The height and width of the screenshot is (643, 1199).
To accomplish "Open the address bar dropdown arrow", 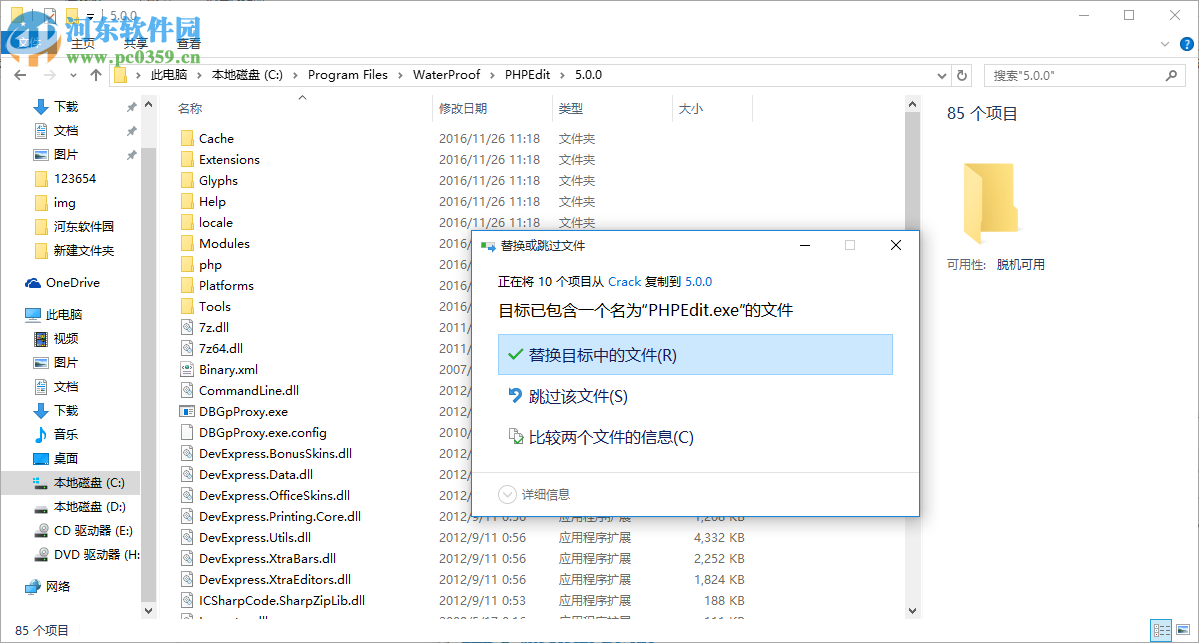I will click(x=941, y=74).
